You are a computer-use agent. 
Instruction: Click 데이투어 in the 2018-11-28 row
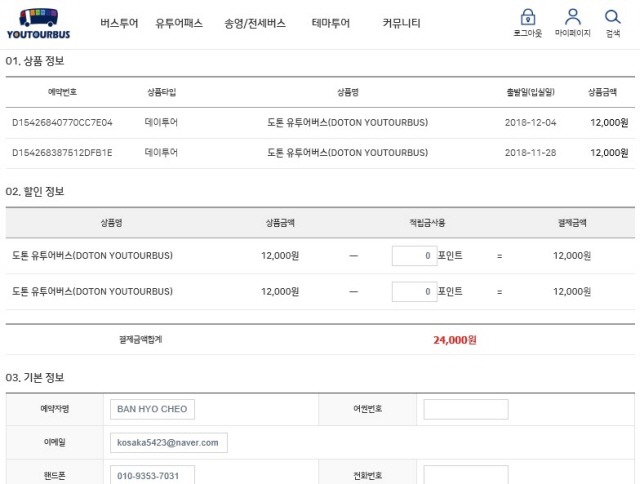tap(161, 153)
